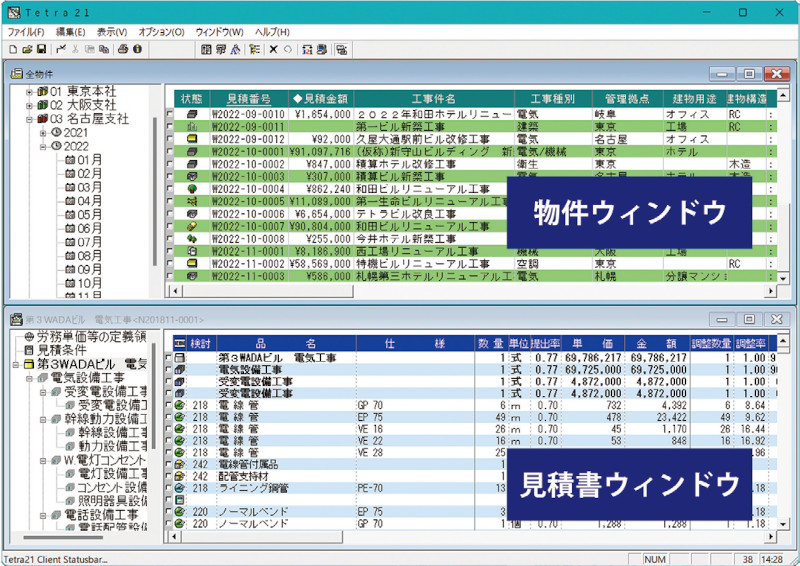
Task: Expand the 2021 year node
Action: point(43,133)
